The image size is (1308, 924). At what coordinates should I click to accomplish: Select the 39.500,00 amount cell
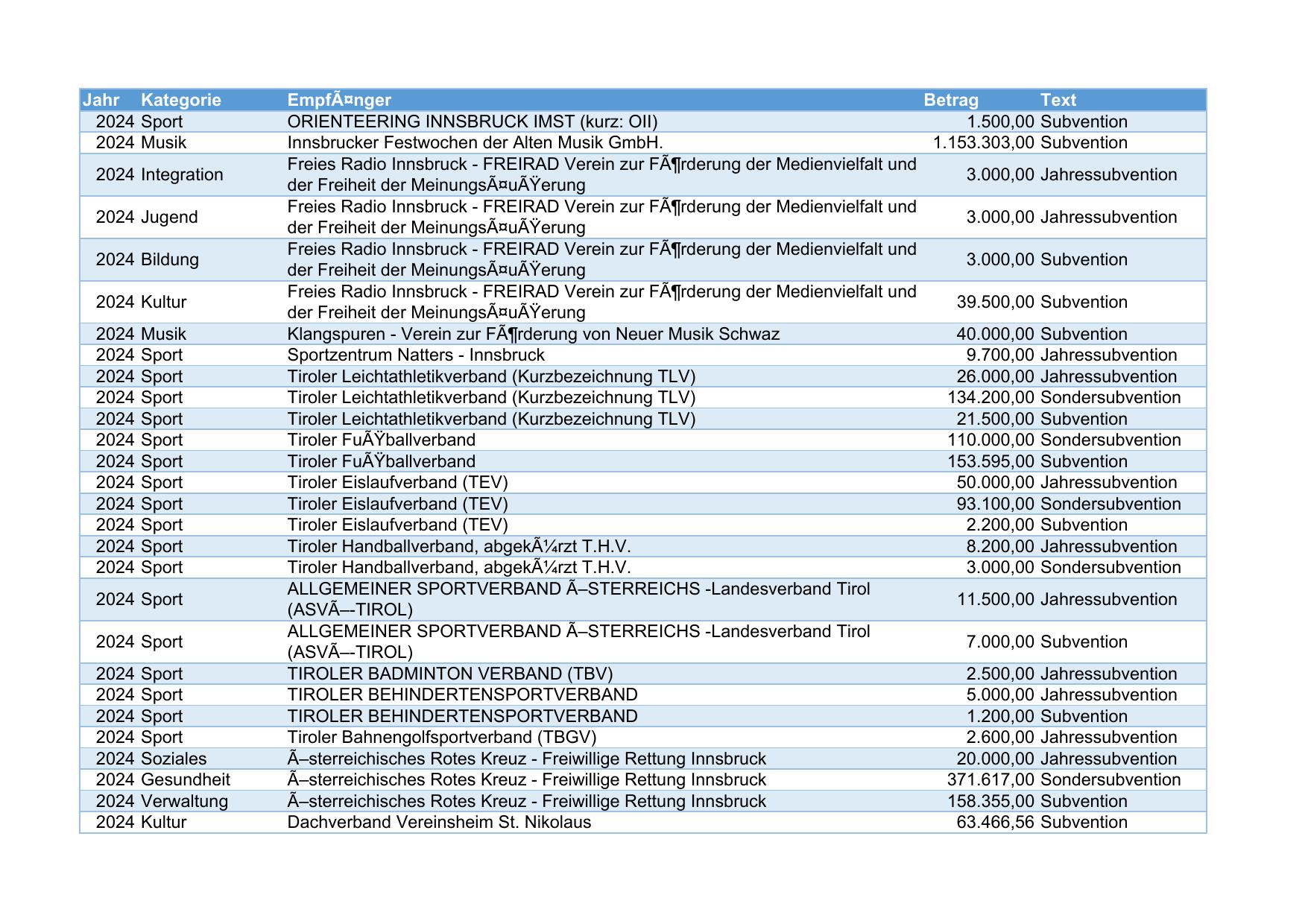[x=995, y=302]
